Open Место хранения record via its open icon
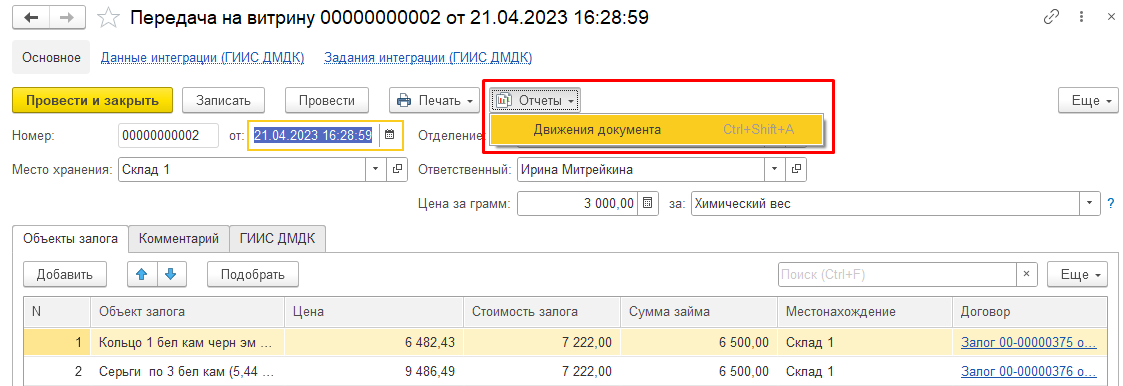Image resolution: width=1123 pixels, height=386 pixels. 397,170
